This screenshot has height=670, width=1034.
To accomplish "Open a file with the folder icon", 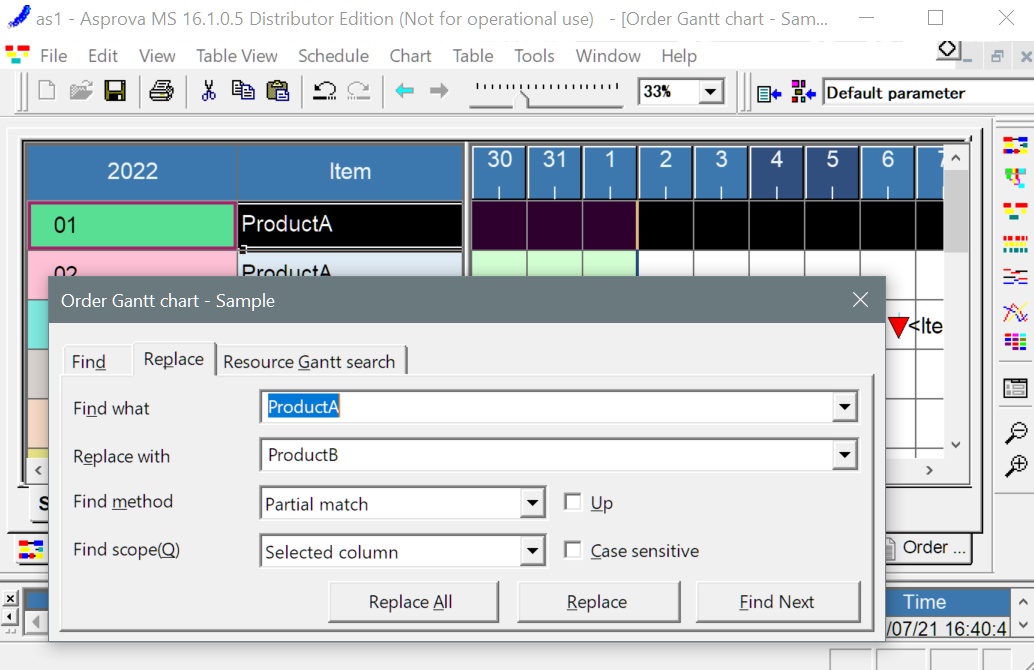I will (x=81, y=90).
